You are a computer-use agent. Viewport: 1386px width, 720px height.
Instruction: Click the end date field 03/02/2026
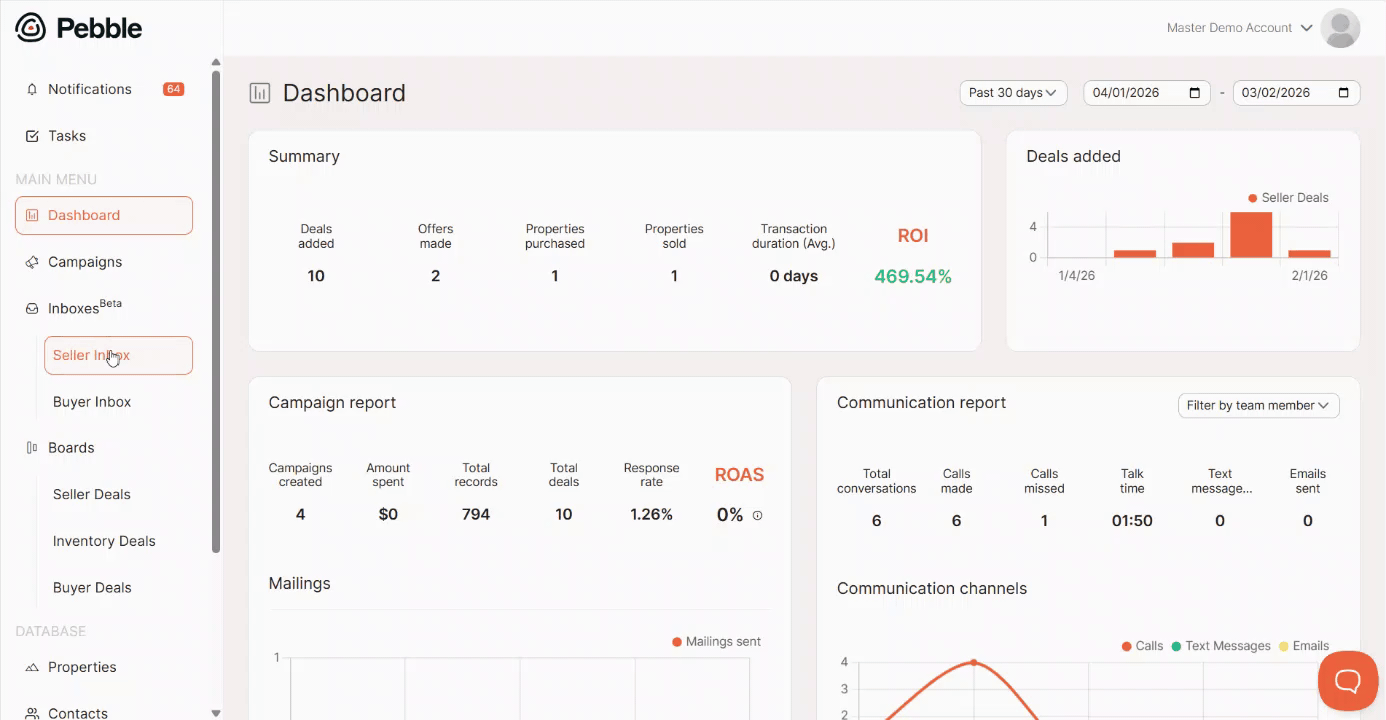click(x=1296, y=93)
